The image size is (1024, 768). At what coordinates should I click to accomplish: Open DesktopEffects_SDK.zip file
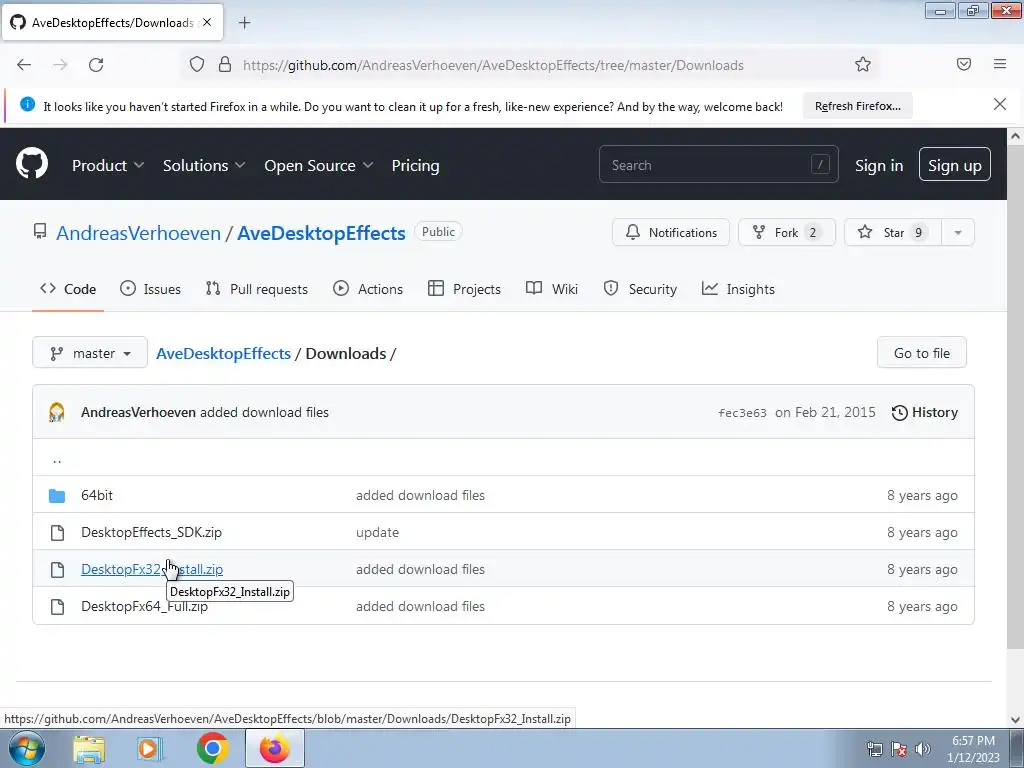coord(152,532)
